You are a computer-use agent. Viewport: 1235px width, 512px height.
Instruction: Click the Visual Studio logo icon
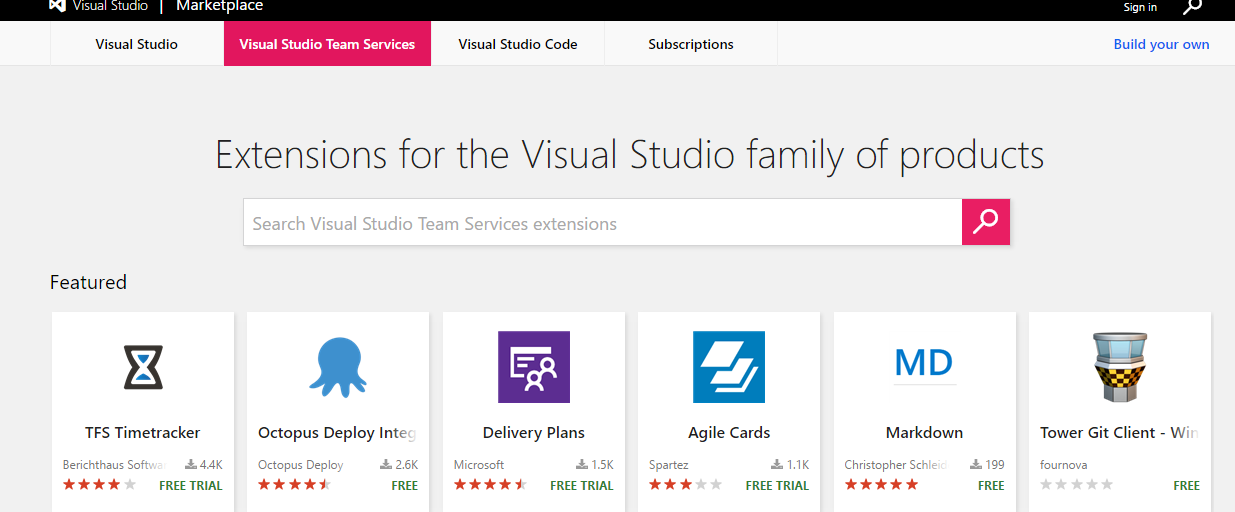click(57, 6)
